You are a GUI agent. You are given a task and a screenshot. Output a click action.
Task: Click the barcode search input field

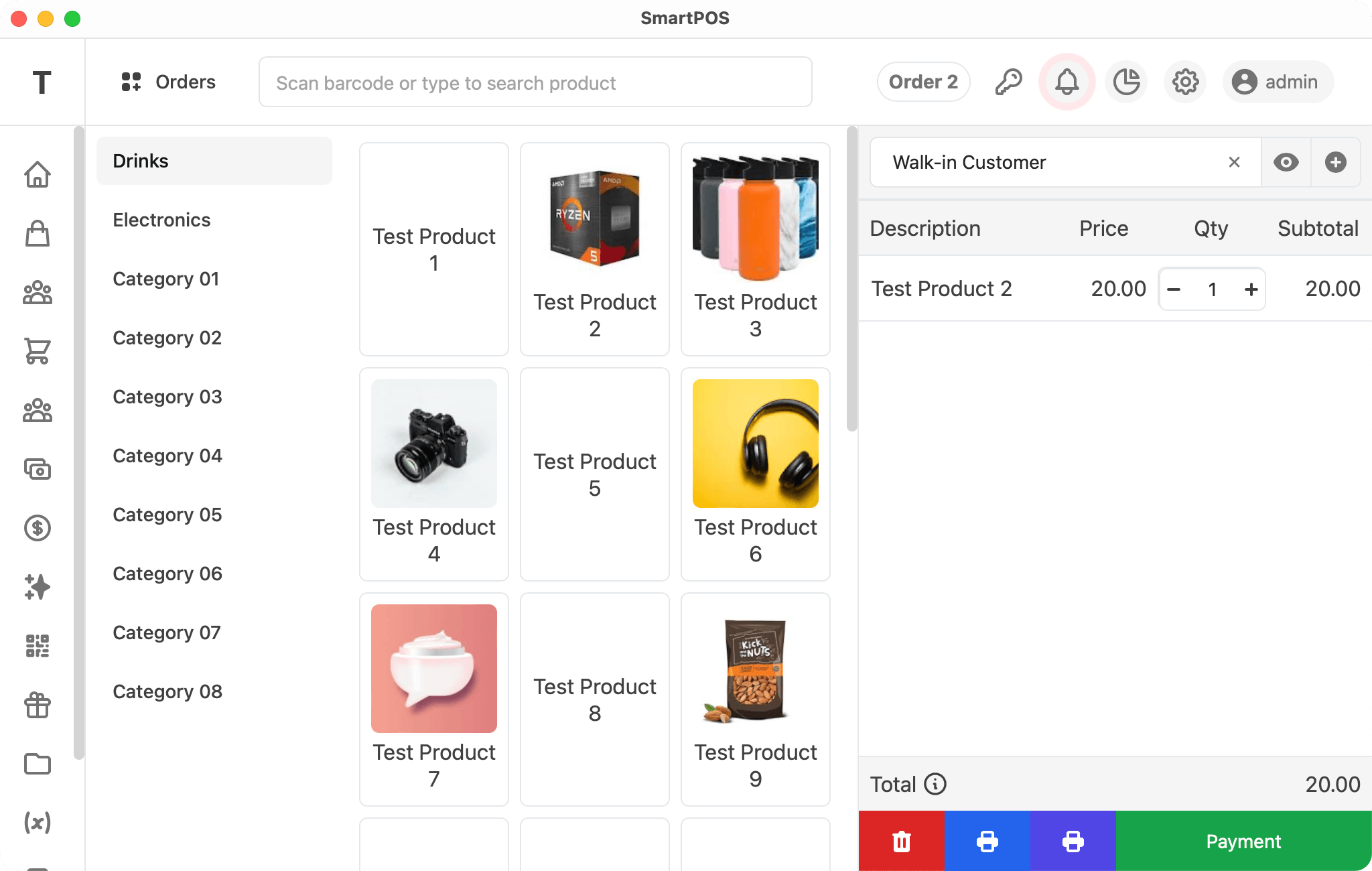(535, 82)
